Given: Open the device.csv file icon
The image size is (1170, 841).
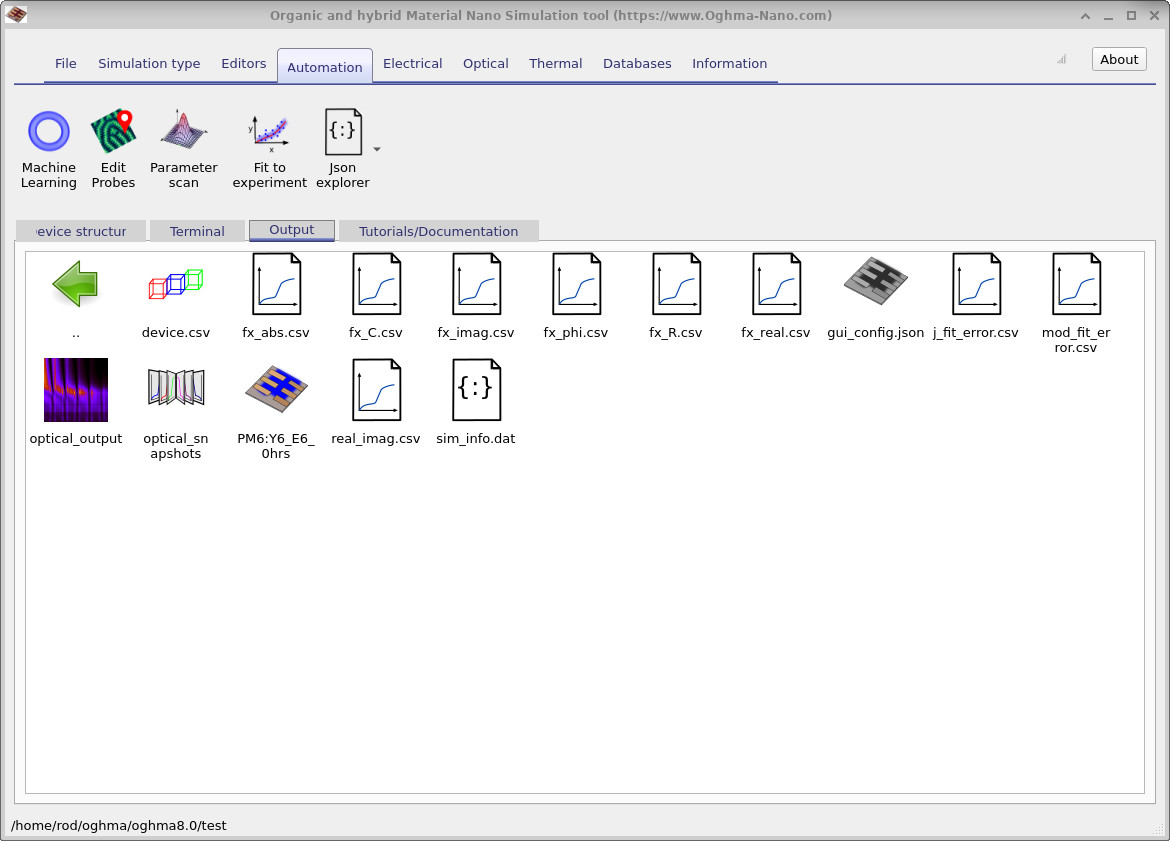Looking at the screenshot, I should 175,283.
